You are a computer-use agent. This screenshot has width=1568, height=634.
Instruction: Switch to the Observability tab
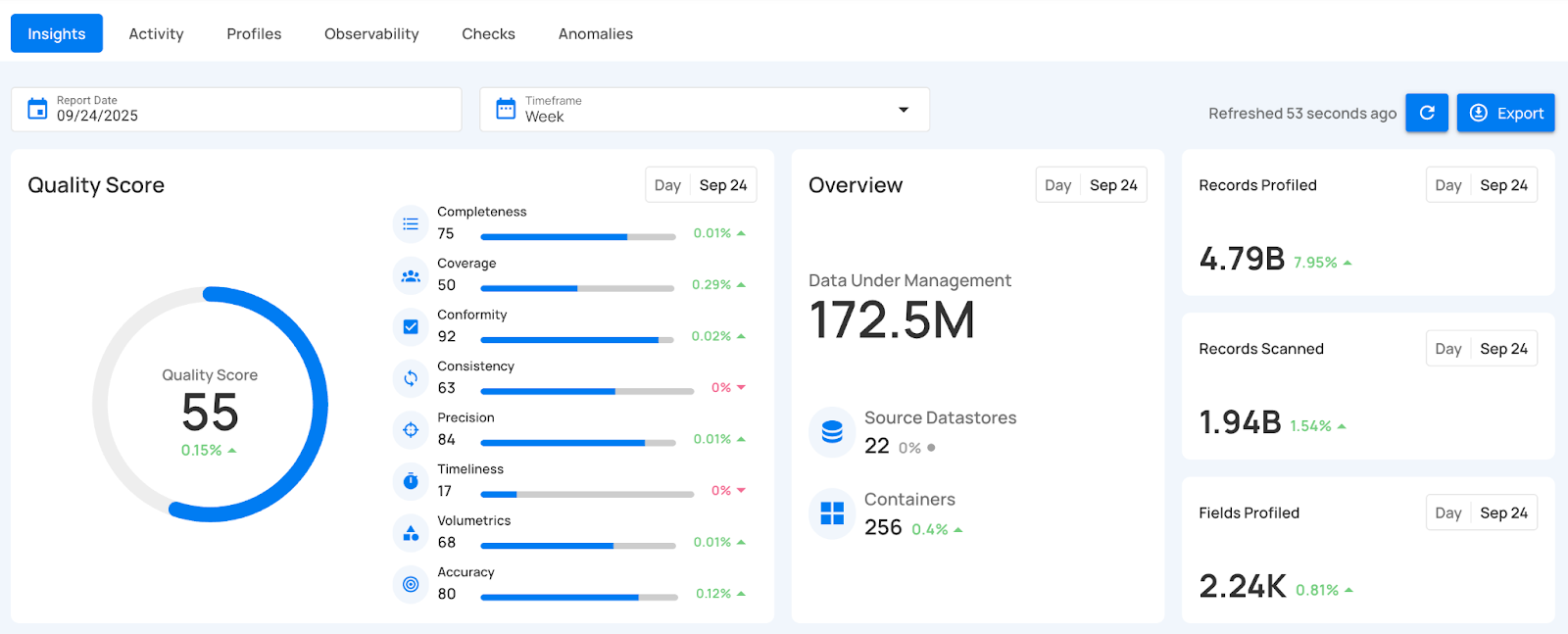click(371, 34)
